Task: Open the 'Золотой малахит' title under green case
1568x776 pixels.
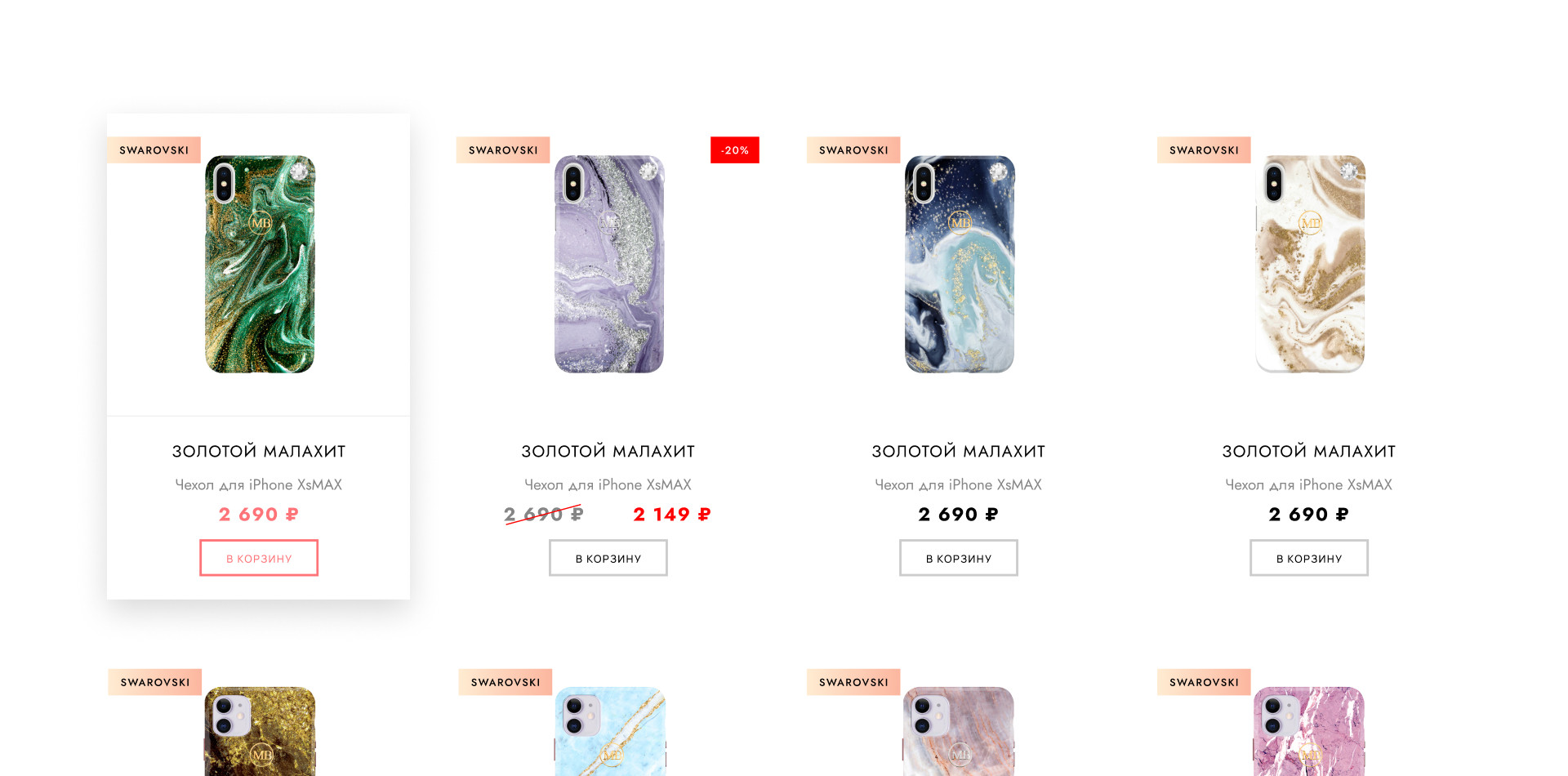Action: (x=259, y=451)
